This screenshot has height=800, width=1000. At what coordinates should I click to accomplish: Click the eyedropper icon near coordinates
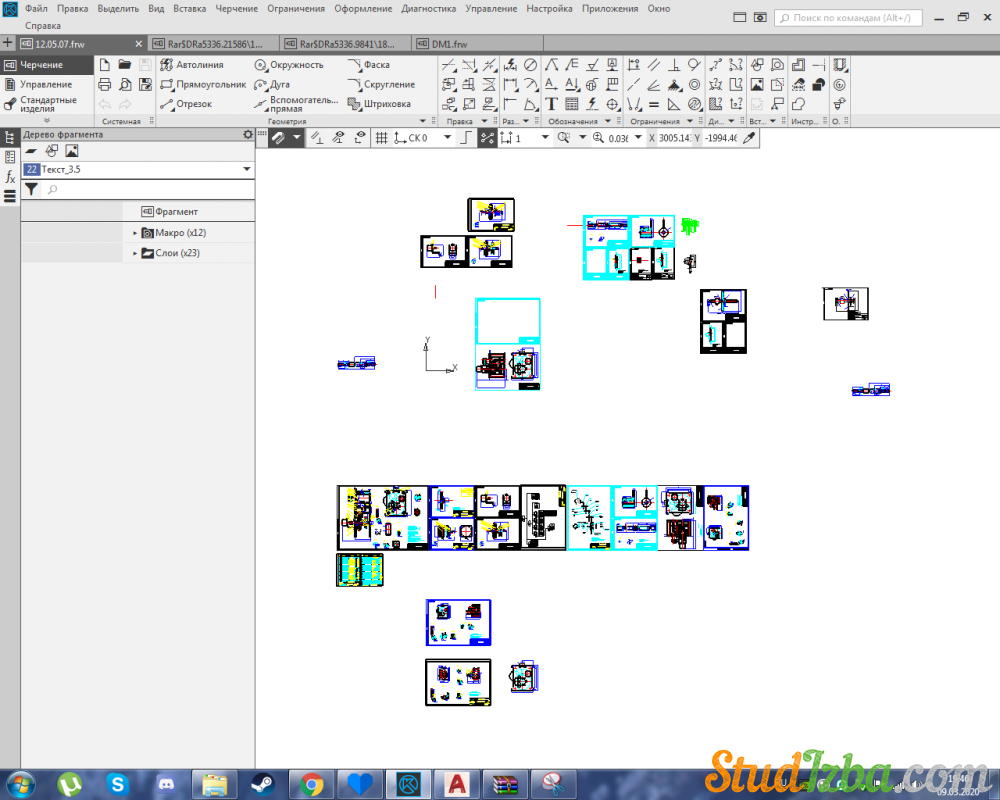point(749,138)
